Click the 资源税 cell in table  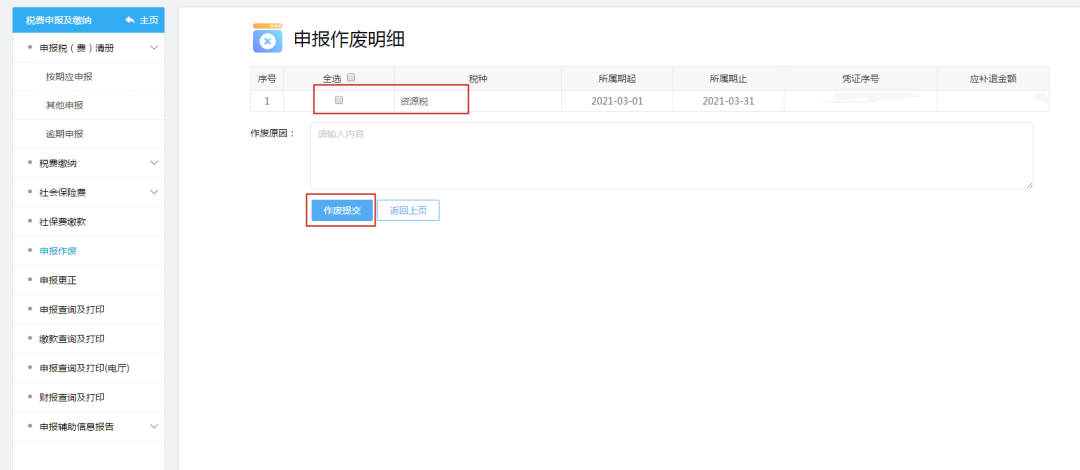(478, 101)
